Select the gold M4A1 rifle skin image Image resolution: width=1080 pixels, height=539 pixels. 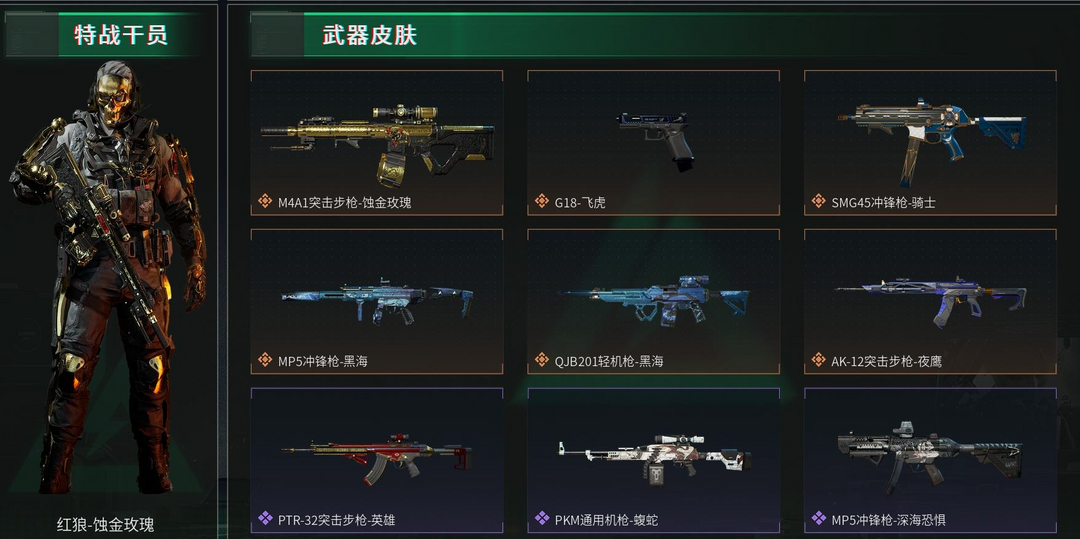[377, 145]
